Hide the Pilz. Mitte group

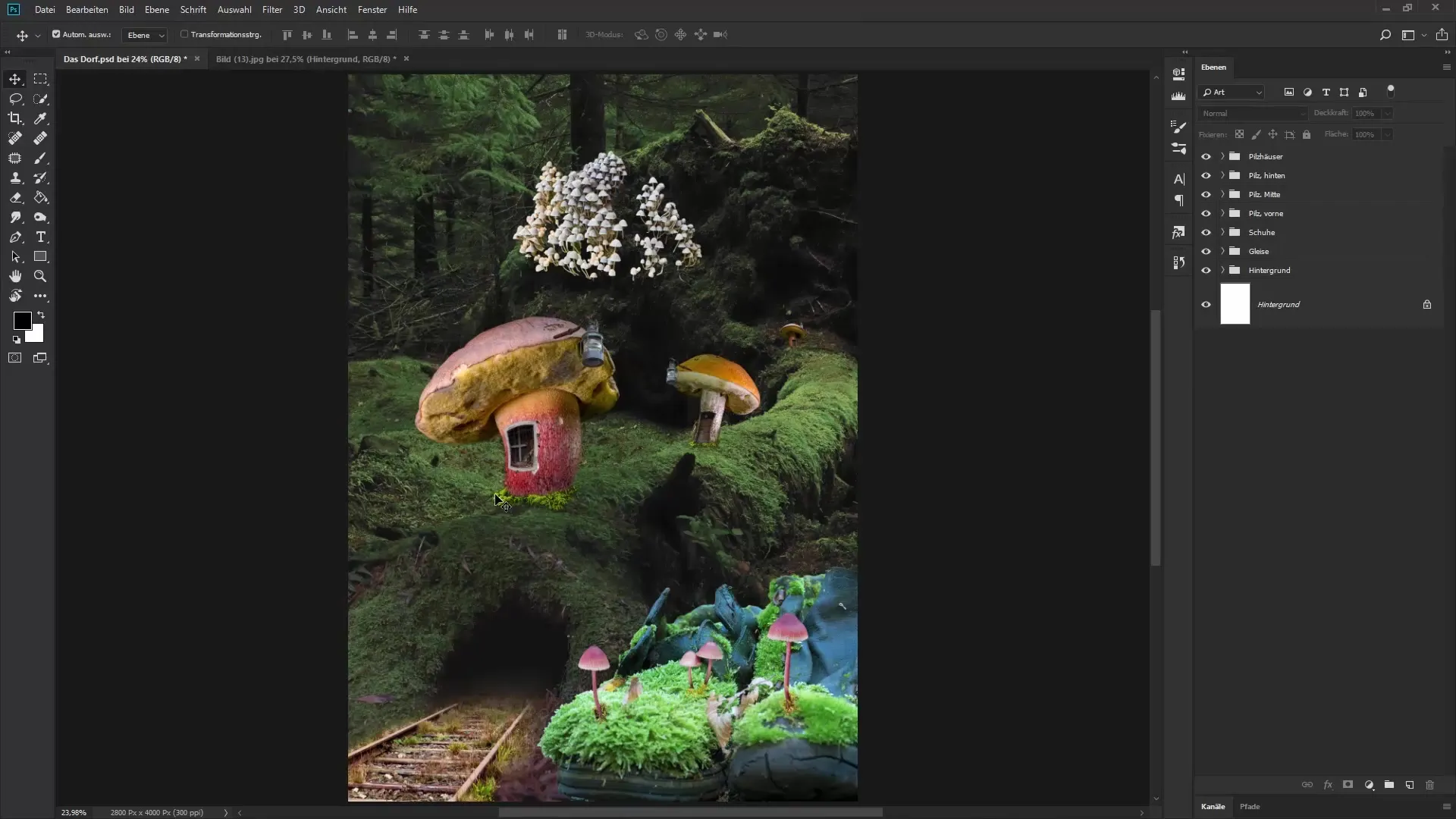[x=1206, y=194]
